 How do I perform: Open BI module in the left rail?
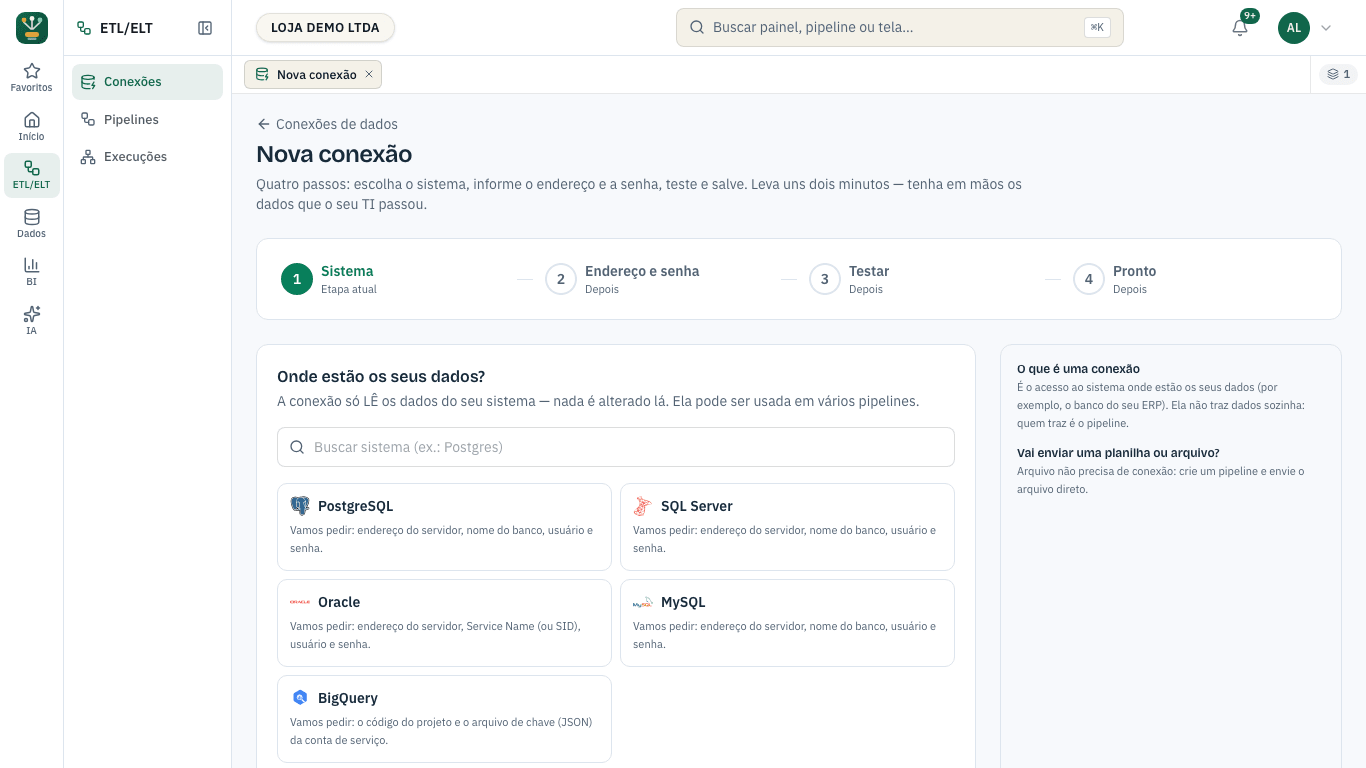pos(32,272)
